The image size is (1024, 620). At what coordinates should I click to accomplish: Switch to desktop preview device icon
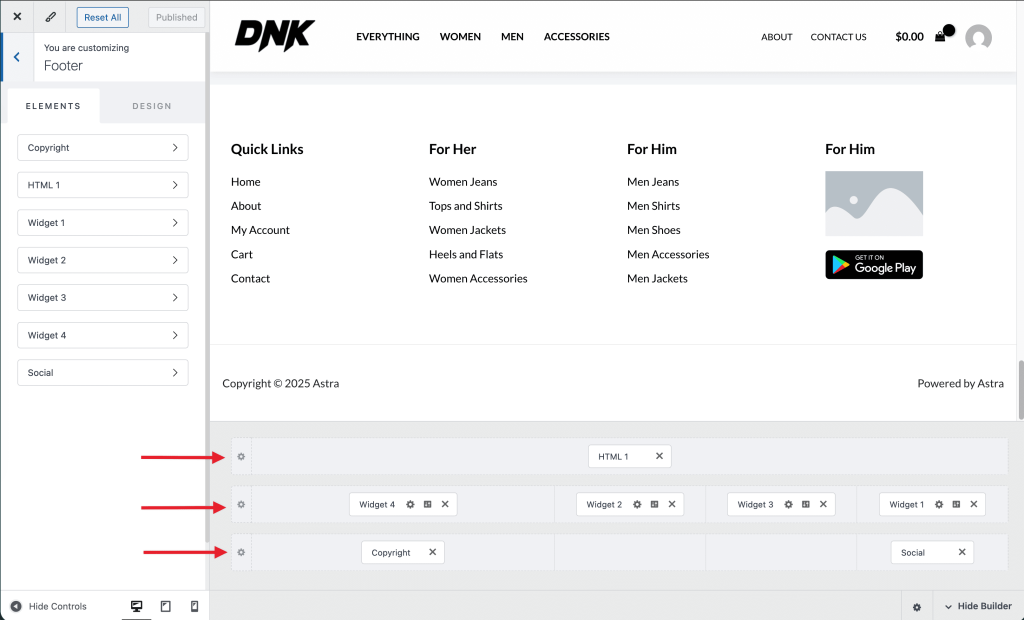(x=137, y=606)
